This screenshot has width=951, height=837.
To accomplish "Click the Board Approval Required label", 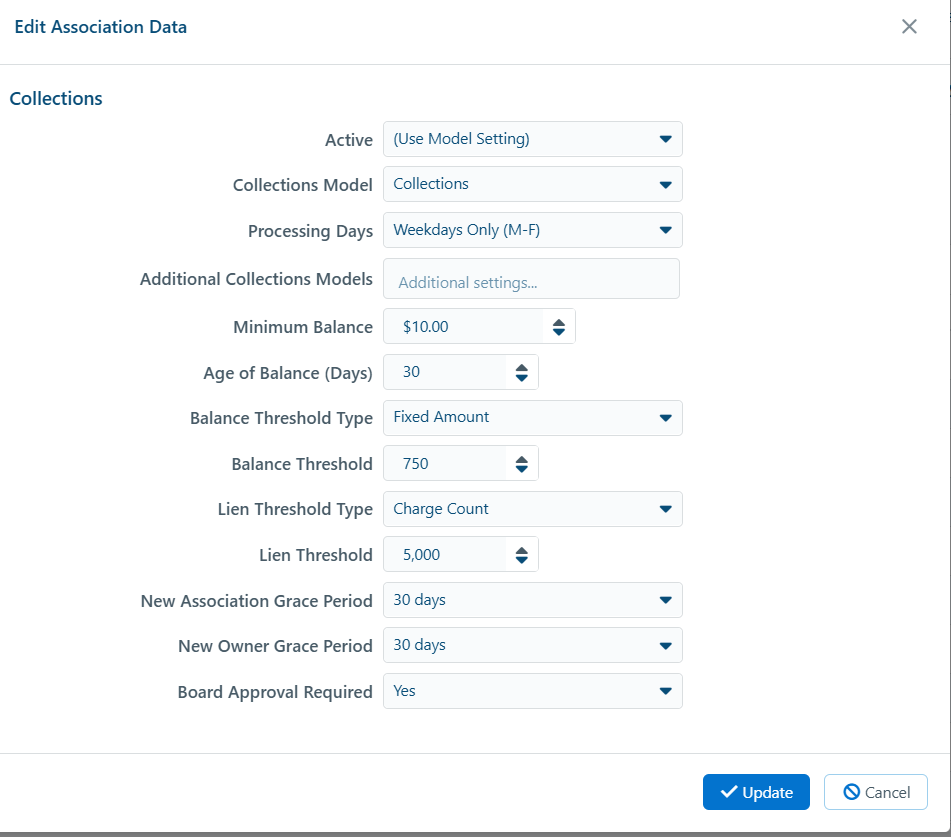I will (275, 692).
